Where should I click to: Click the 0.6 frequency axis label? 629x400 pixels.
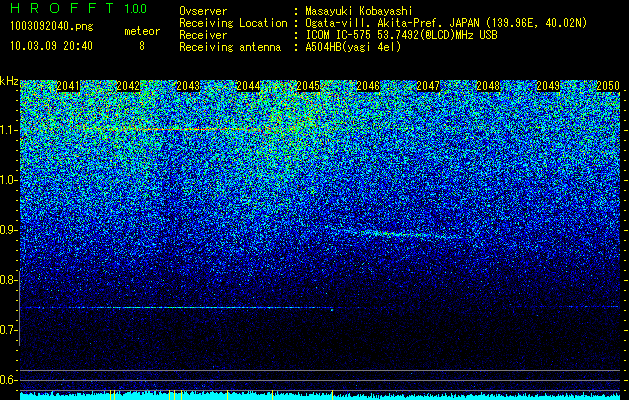point(8,380)
